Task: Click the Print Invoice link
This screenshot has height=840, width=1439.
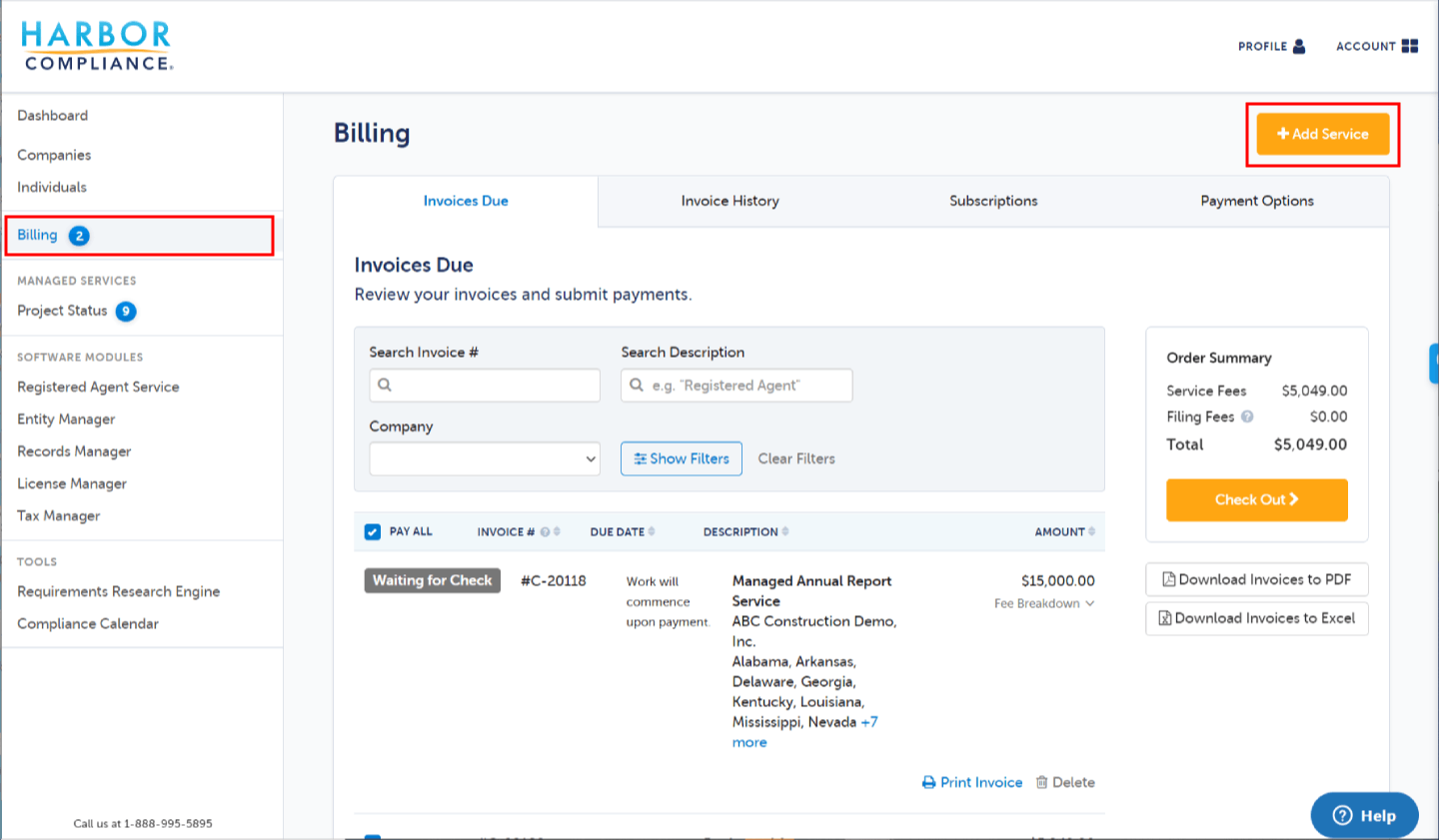Action: click(972, 783)
